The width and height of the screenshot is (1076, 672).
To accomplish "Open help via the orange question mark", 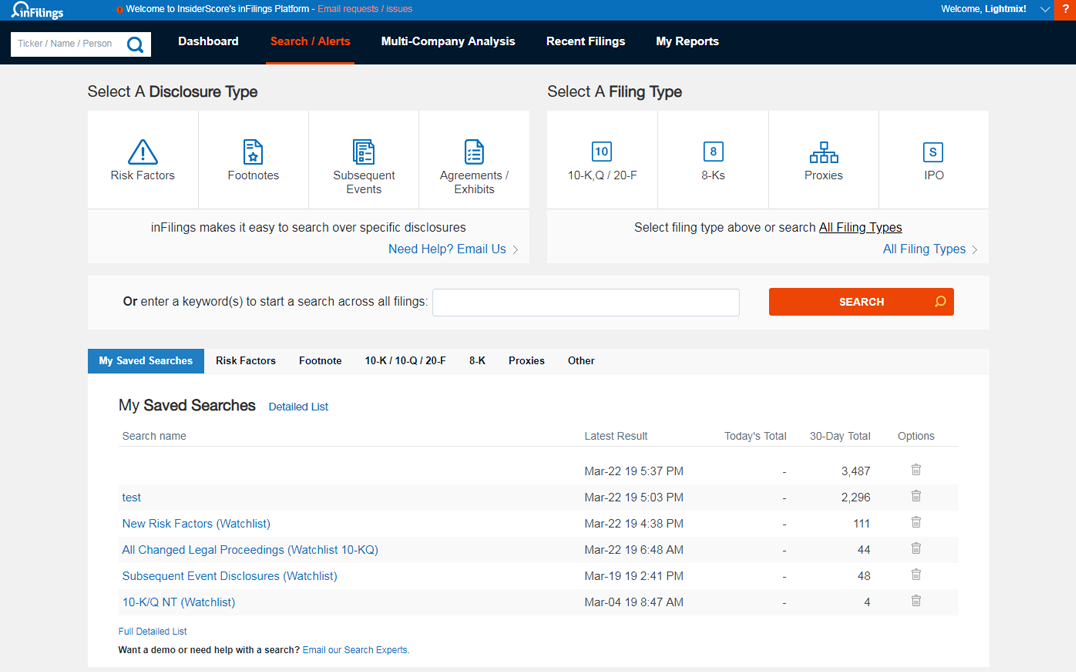I will [x=1065, y=10].
